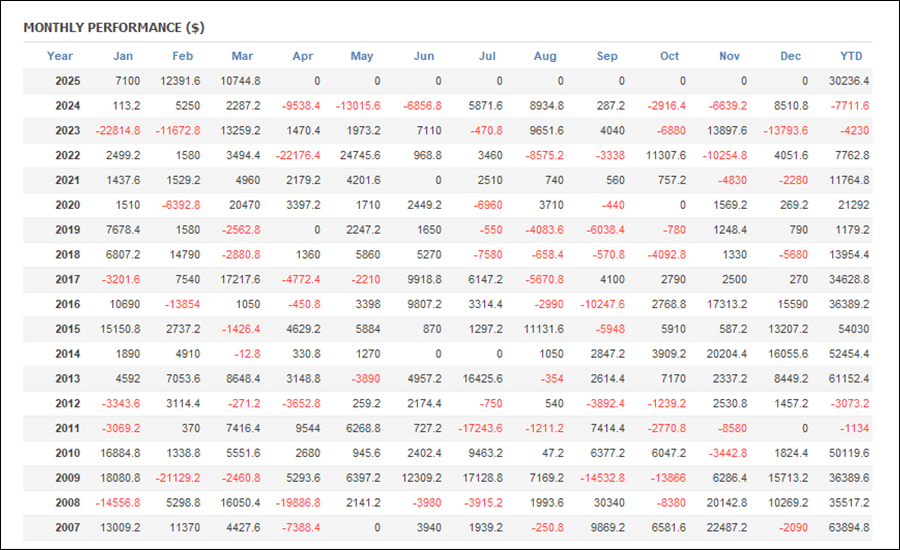The height and width of the screenshot is (550, 900).
Task: Select the 2014 year row label
Action: [68, 354]
